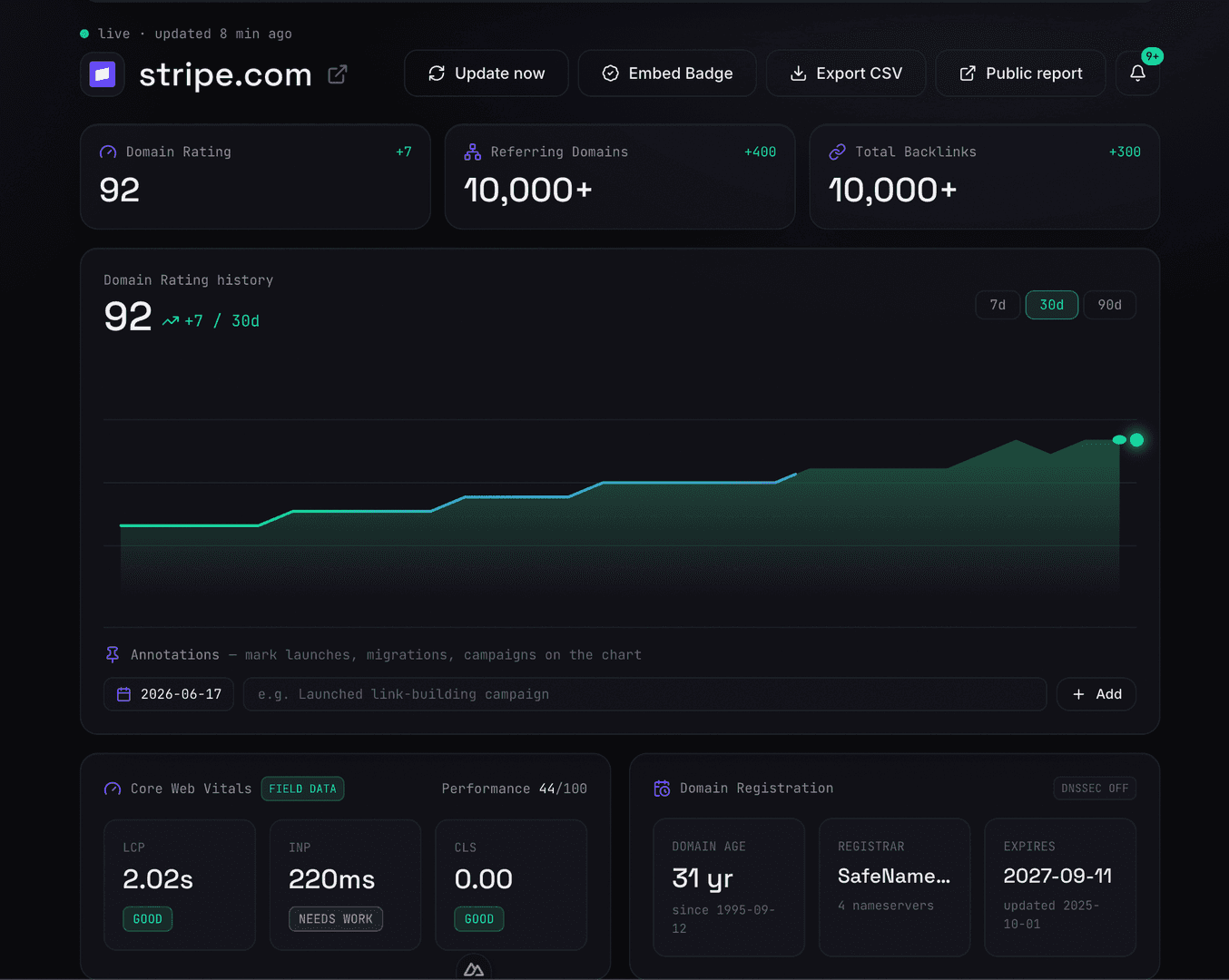Click the Total Backlinks chain icon
This screenshot has width=1229, height=980.
837,152
